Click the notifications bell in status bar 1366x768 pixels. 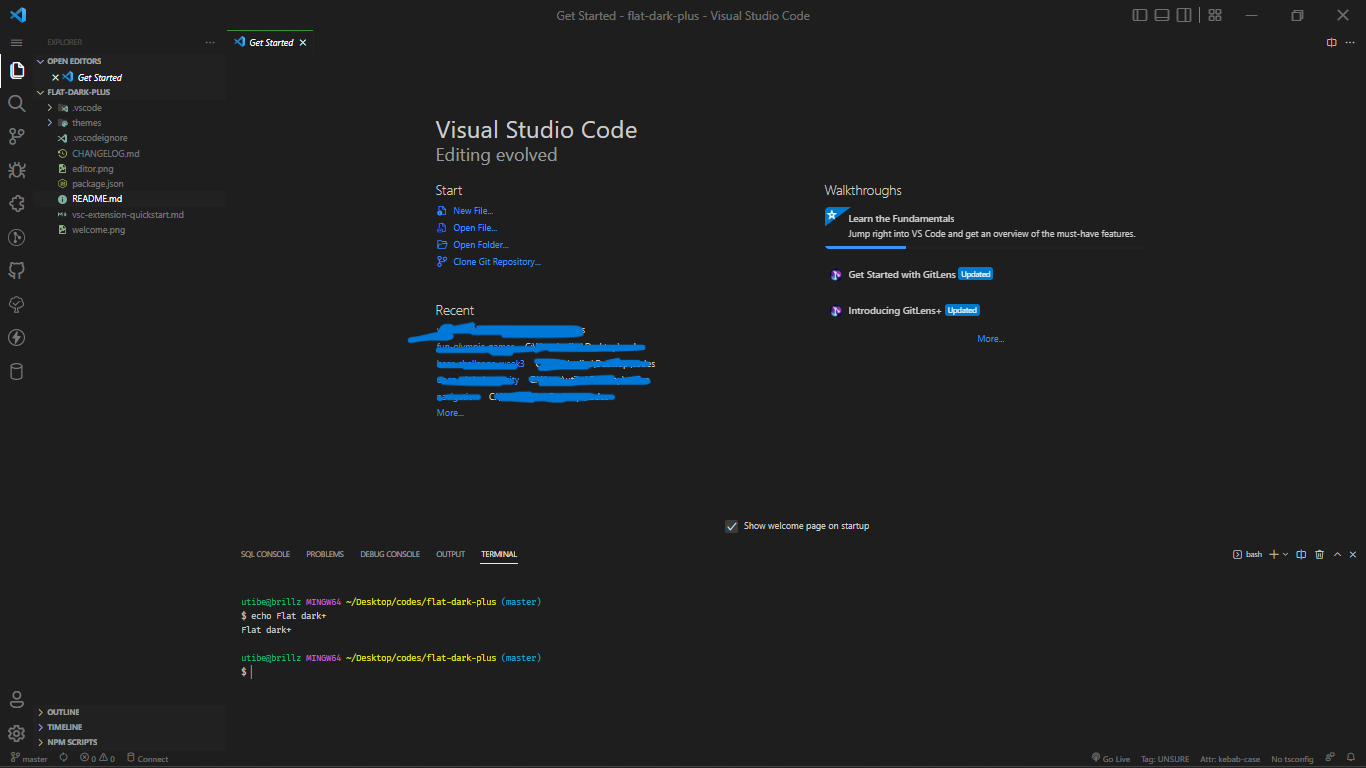click(x=1351, y=758)
